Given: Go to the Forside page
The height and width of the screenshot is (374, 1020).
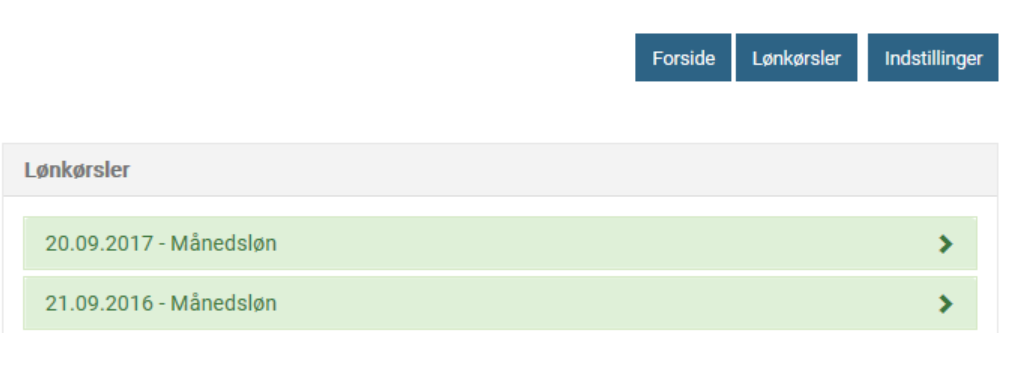Looking at the screenshot, I should [x=683, y=58].
